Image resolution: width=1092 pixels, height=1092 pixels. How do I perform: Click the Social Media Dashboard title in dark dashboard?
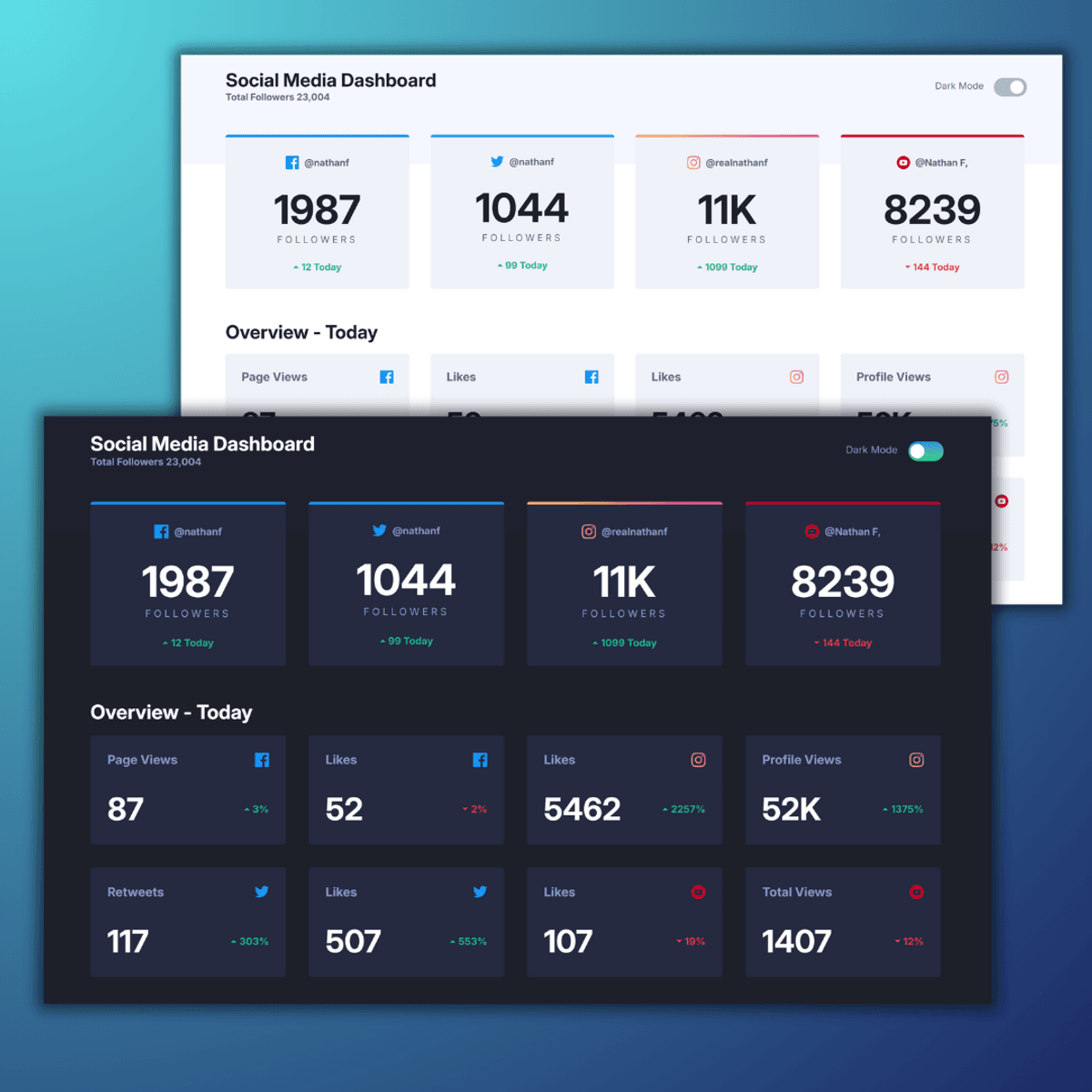(202, 444)
